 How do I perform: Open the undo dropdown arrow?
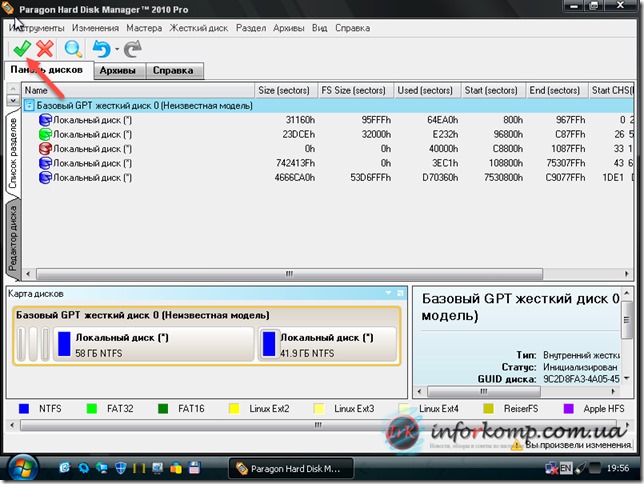(x=117, y=49)
